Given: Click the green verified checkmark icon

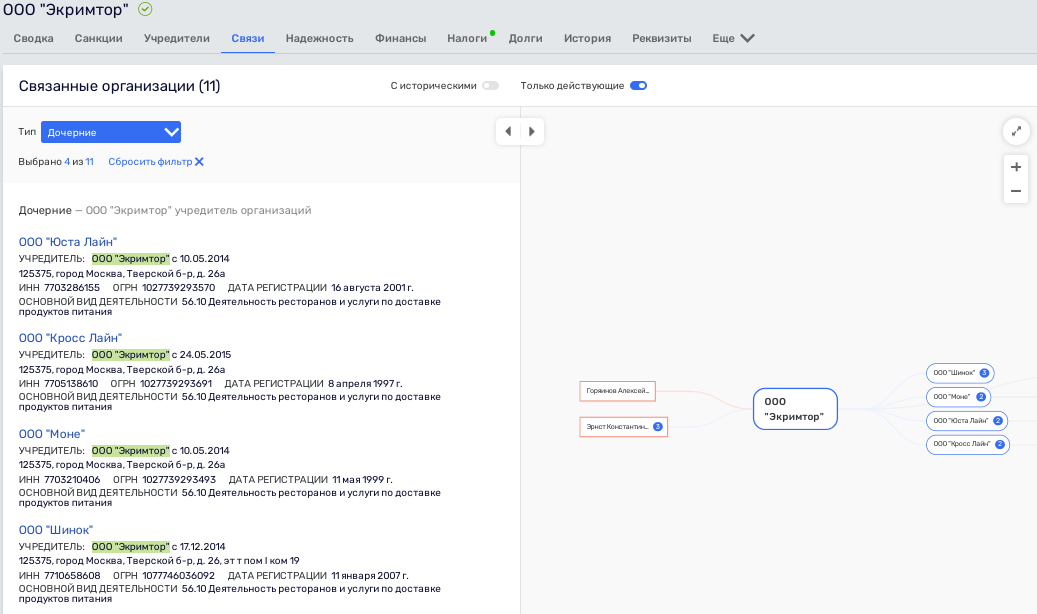Looking at the screenshot, I should tap(145, 9).
